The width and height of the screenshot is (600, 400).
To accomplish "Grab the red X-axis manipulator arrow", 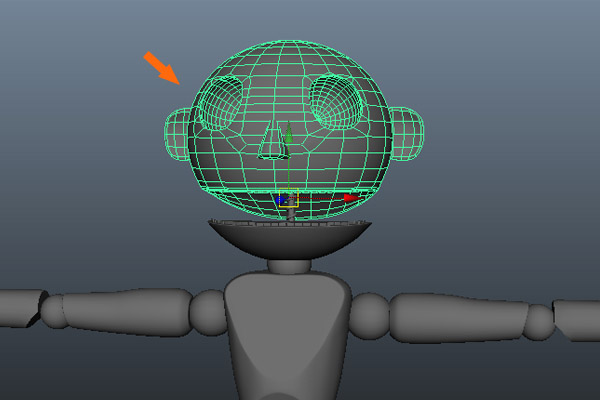I will tap(352, 198).
